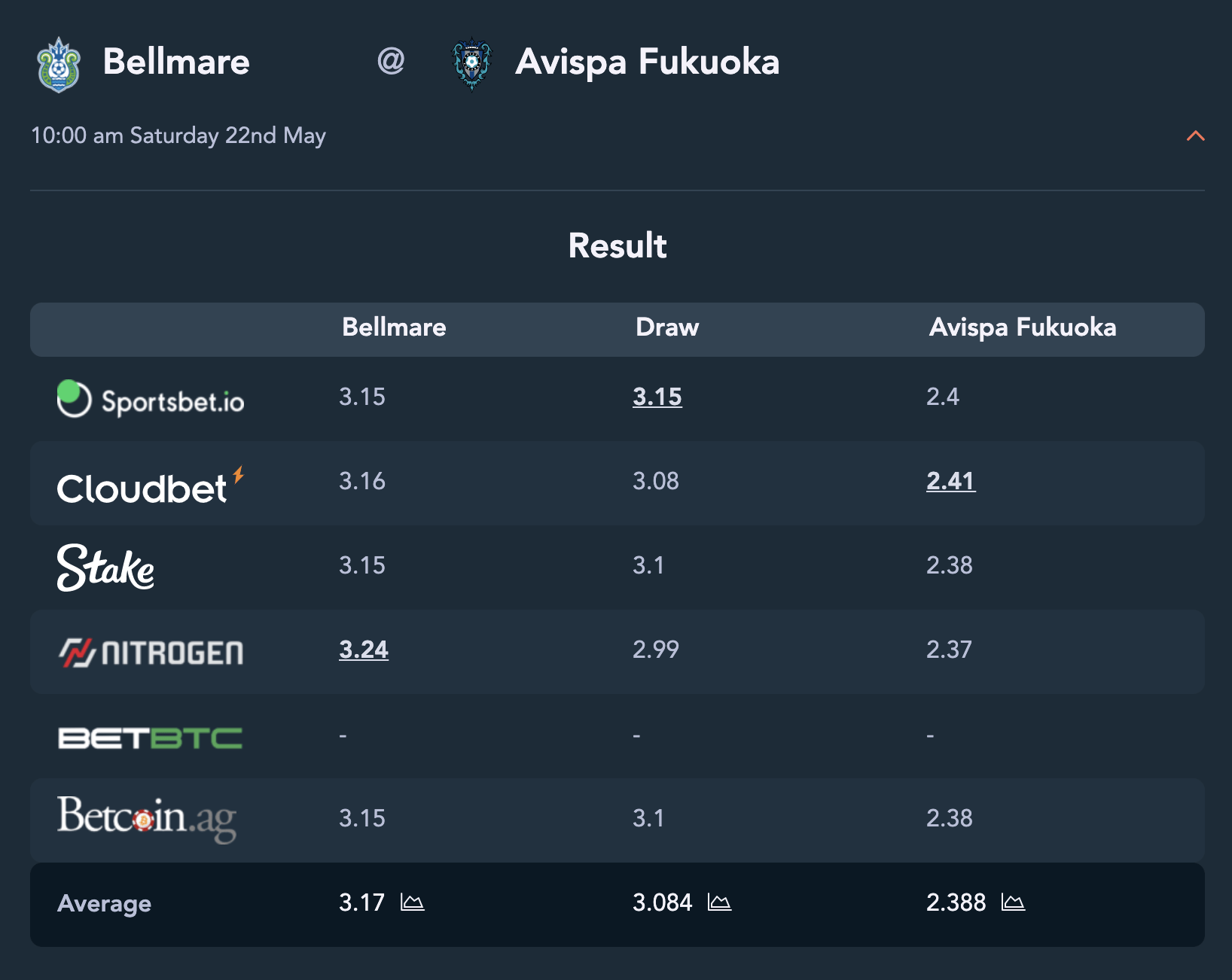Click the Betcoin.ag logo
Viewport: 1232px width, 980px height.
[147, 820]
